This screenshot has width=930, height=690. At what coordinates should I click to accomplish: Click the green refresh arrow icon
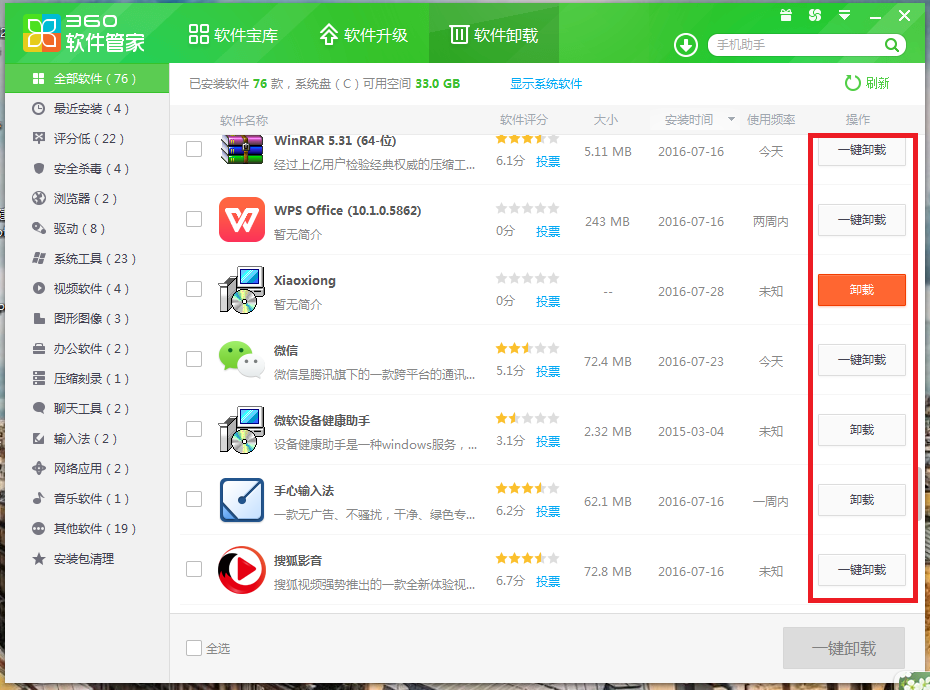pyautogui.click(x=852, y=83)
